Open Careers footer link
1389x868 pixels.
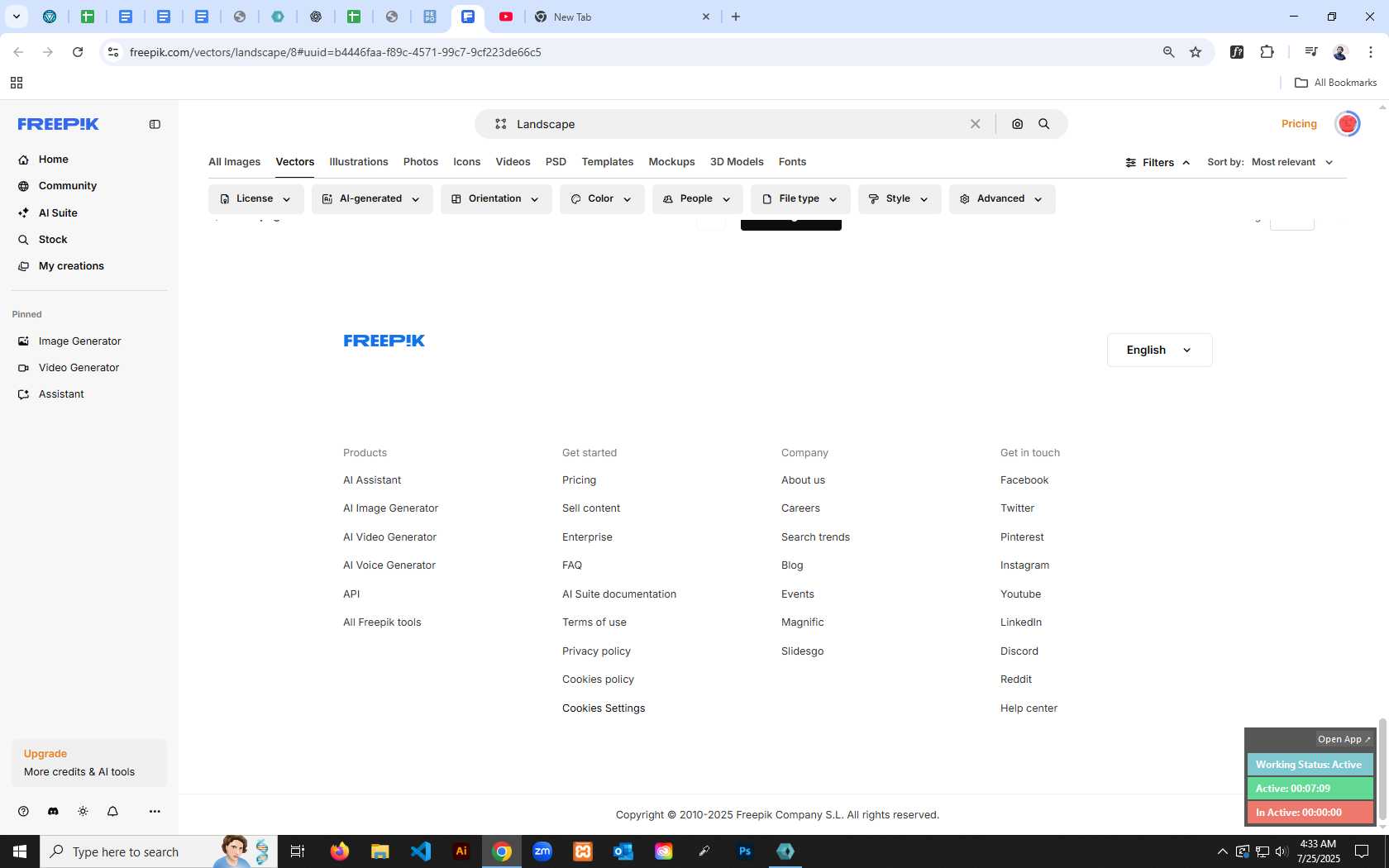pyautogui.click(x=800, y=508)
